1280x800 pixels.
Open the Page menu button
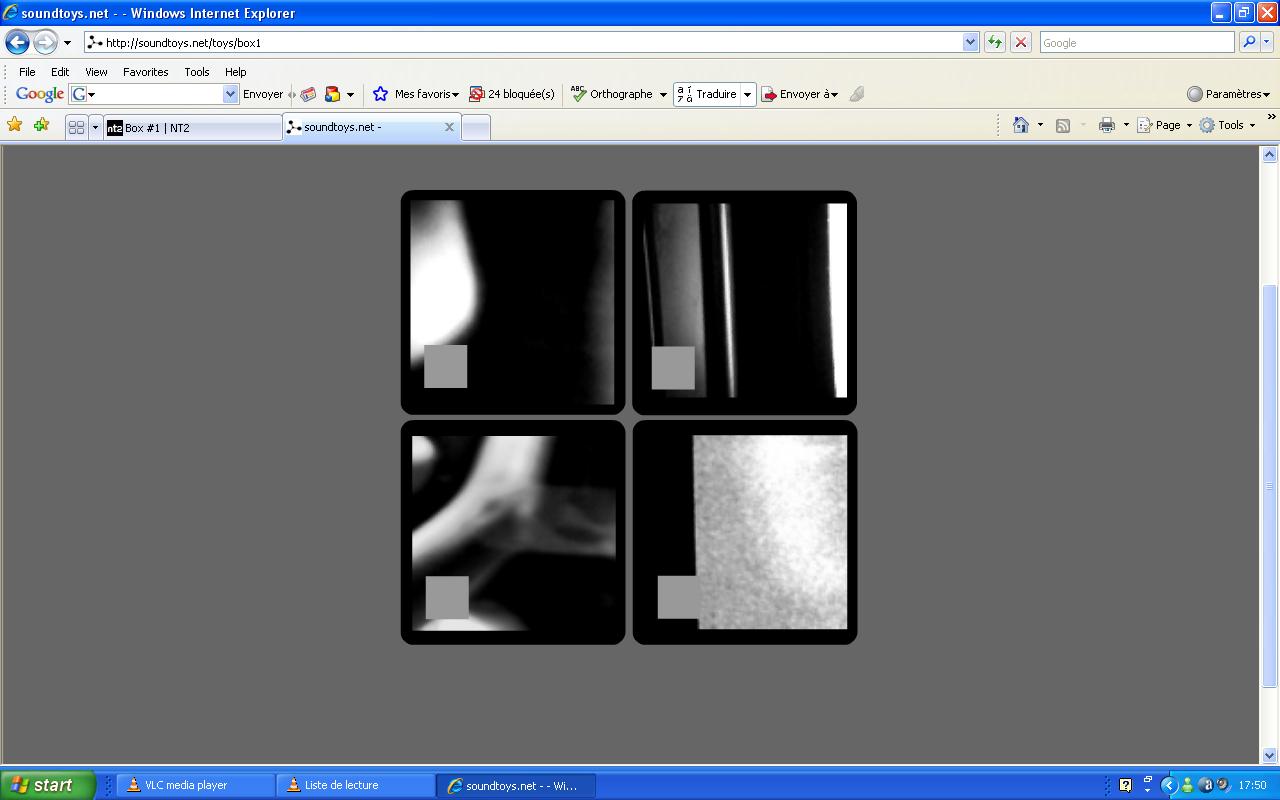pyautogui.click(x=1165, y=125)
